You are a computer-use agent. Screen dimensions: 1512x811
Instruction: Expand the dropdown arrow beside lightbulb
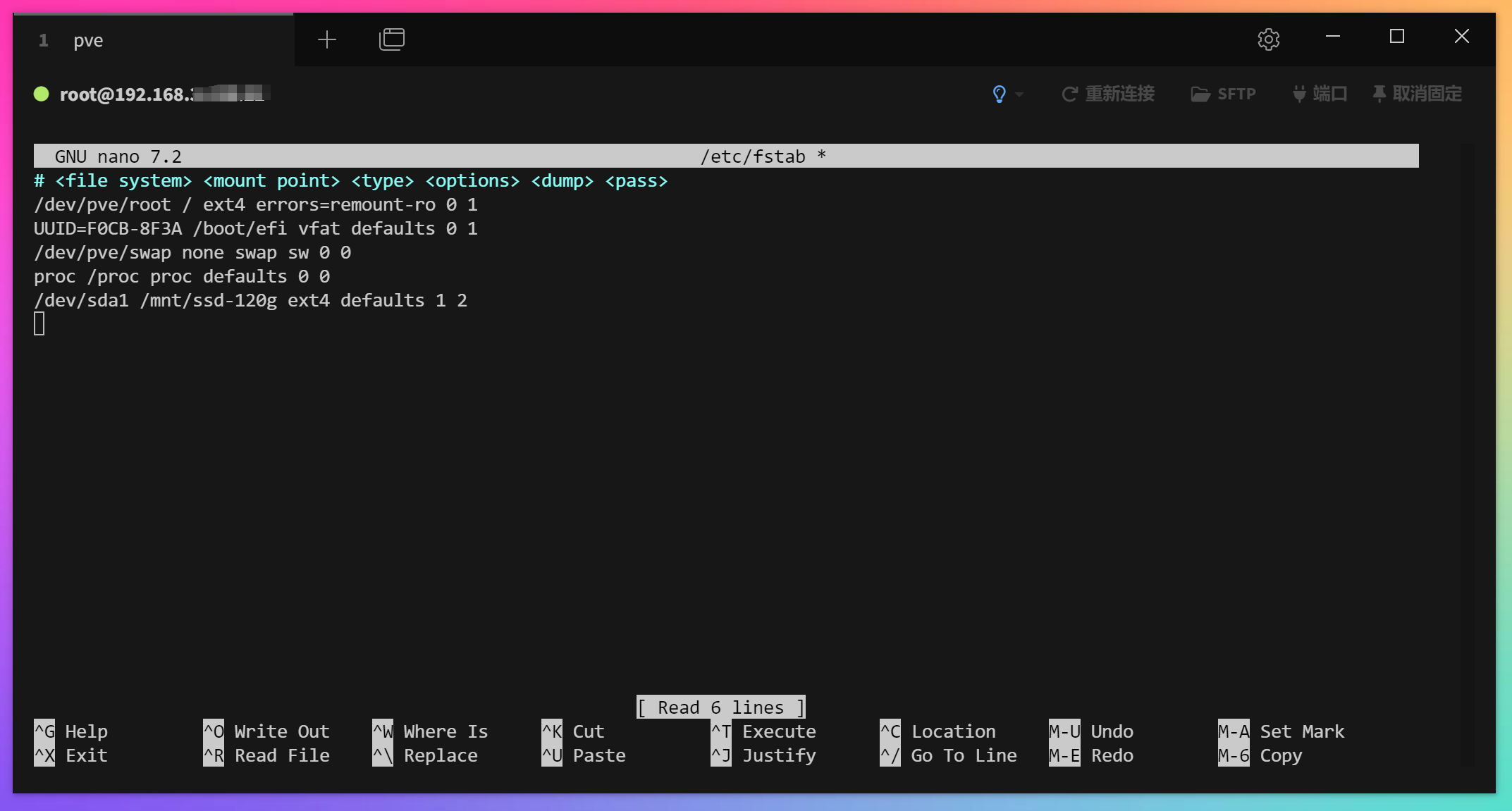[1019, 94]
